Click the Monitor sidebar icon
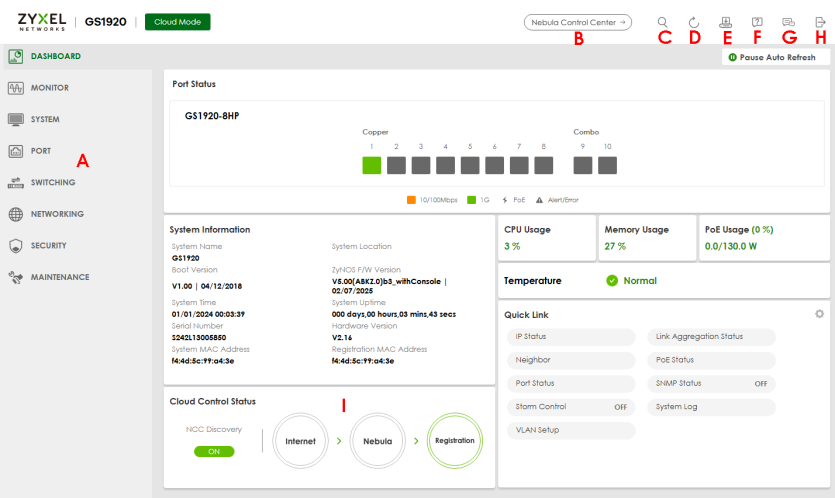This screenshot has width=835, height=498. click(x=15, y=88)
